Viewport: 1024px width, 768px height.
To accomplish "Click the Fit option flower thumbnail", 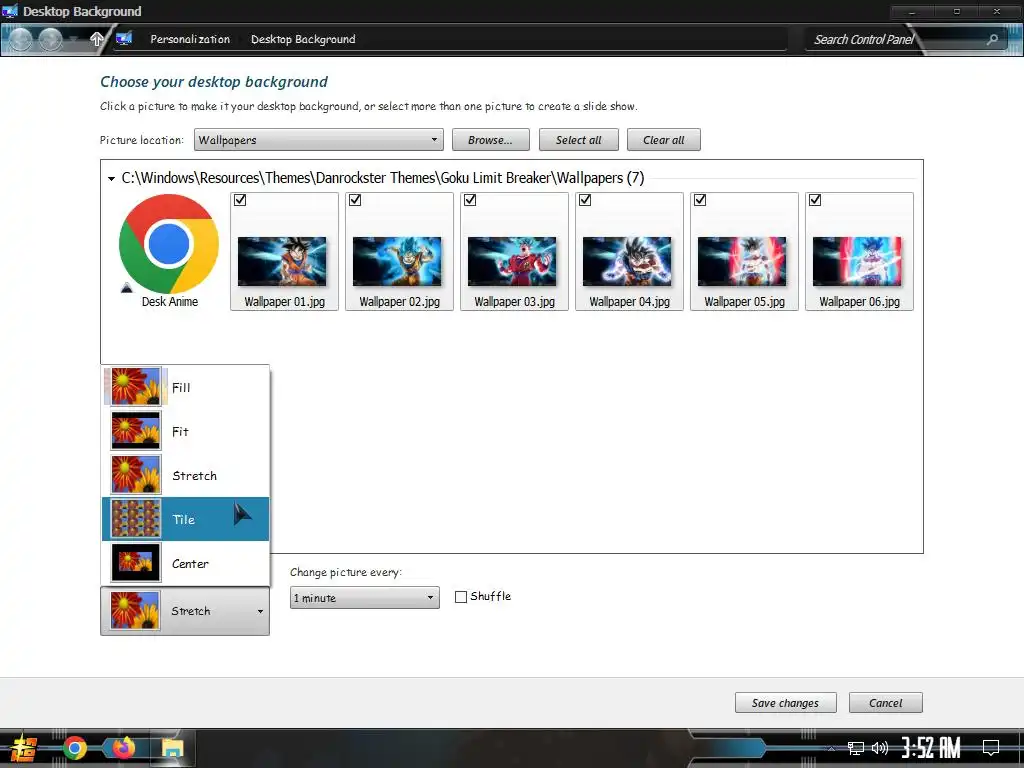I will [135, 431].
